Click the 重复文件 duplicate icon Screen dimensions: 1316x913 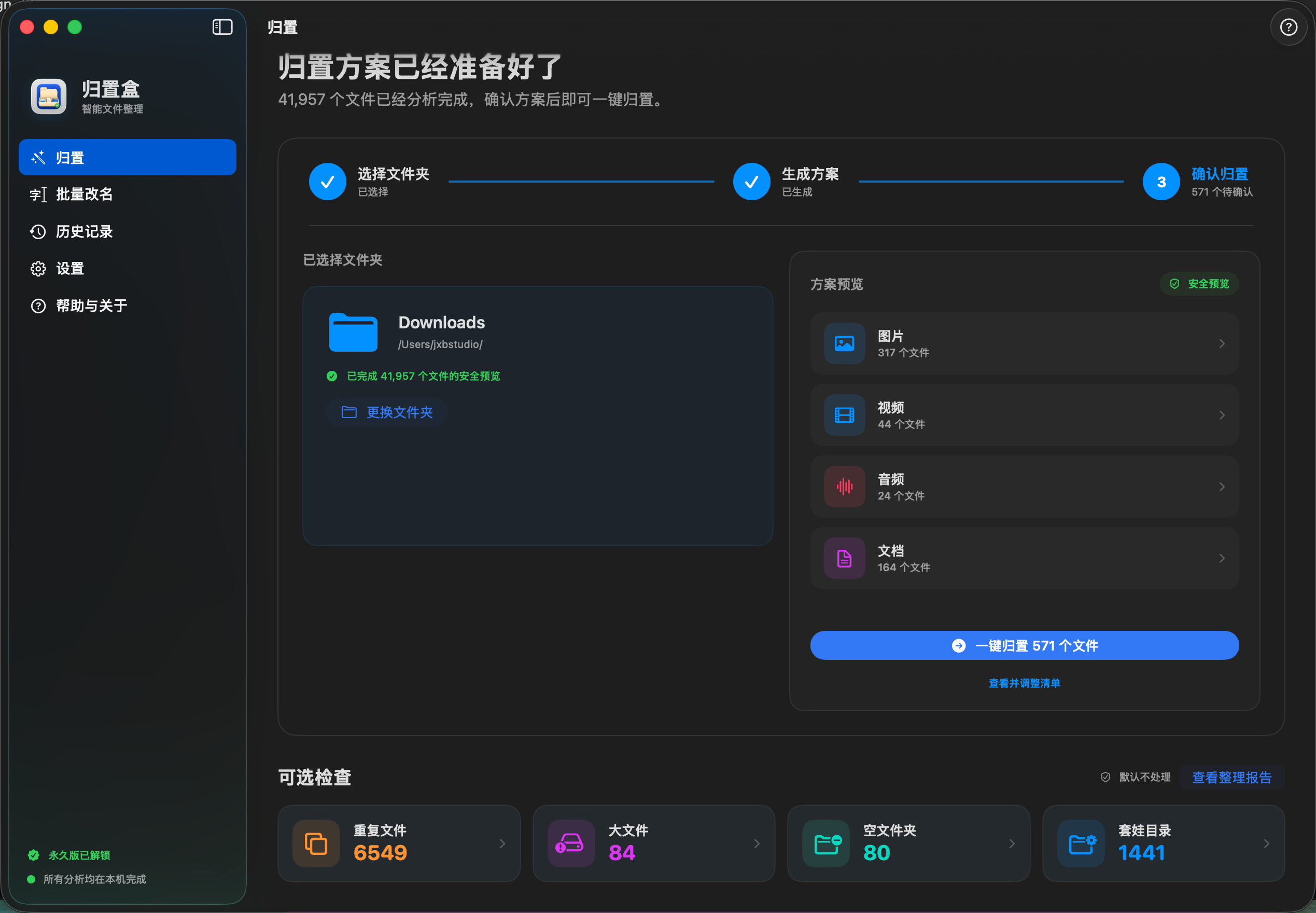pyautogui.click(x=316, y=843)
